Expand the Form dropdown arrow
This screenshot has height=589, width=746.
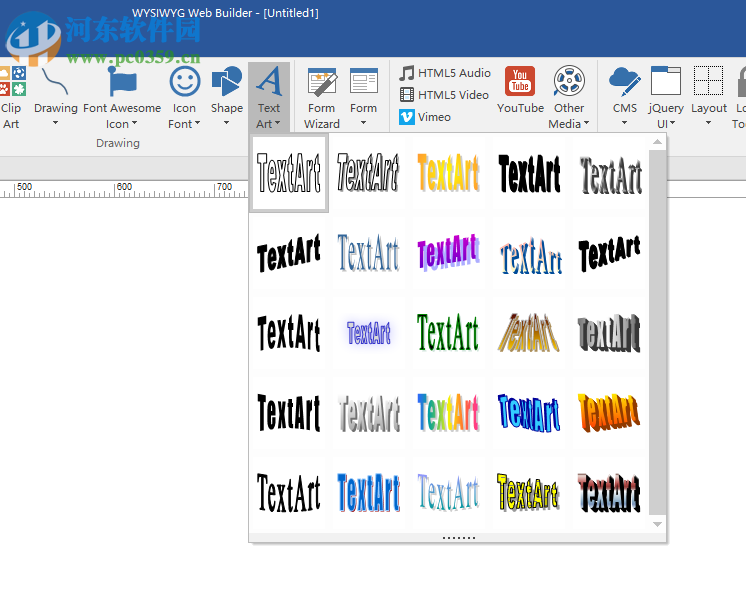click(363, 123)
